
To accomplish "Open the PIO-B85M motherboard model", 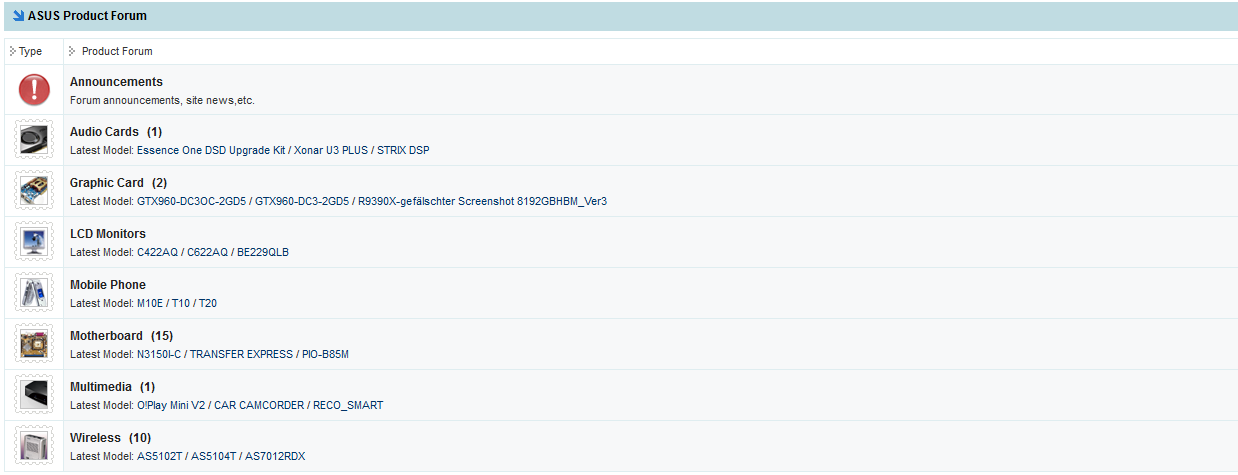I will coord(326,354).
